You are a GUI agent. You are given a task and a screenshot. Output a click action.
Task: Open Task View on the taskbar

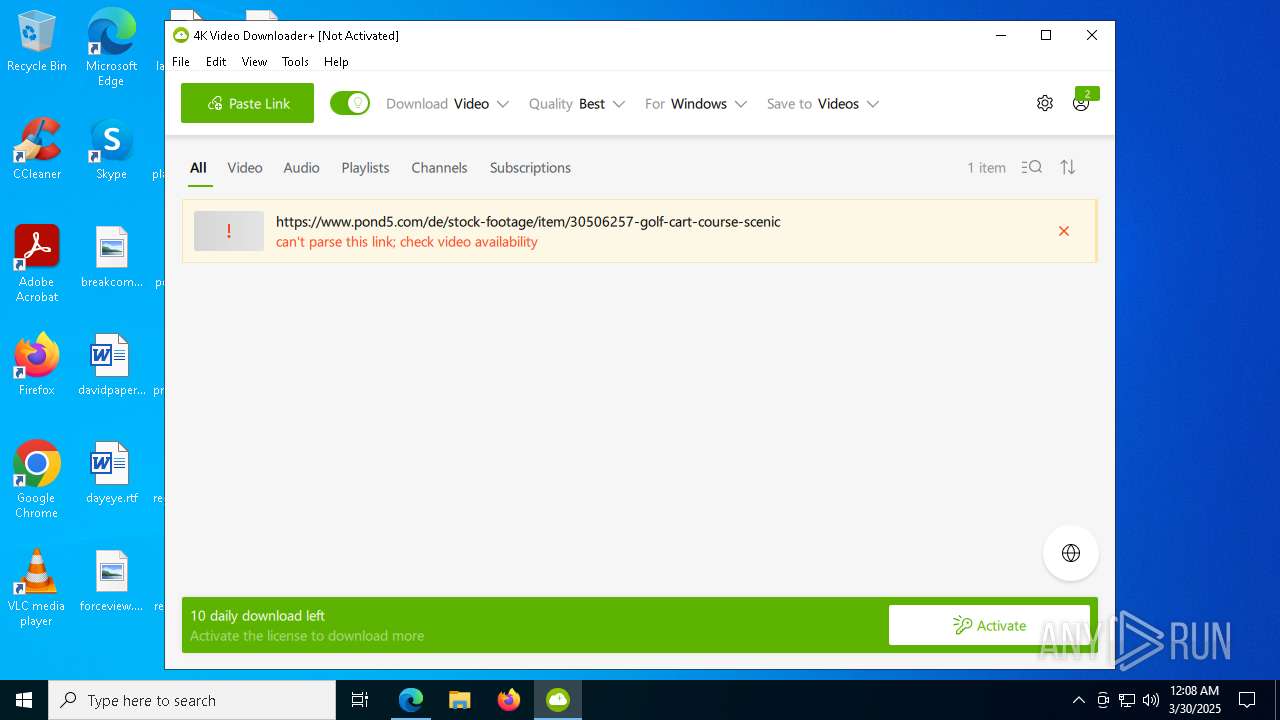tap(360, 700)
